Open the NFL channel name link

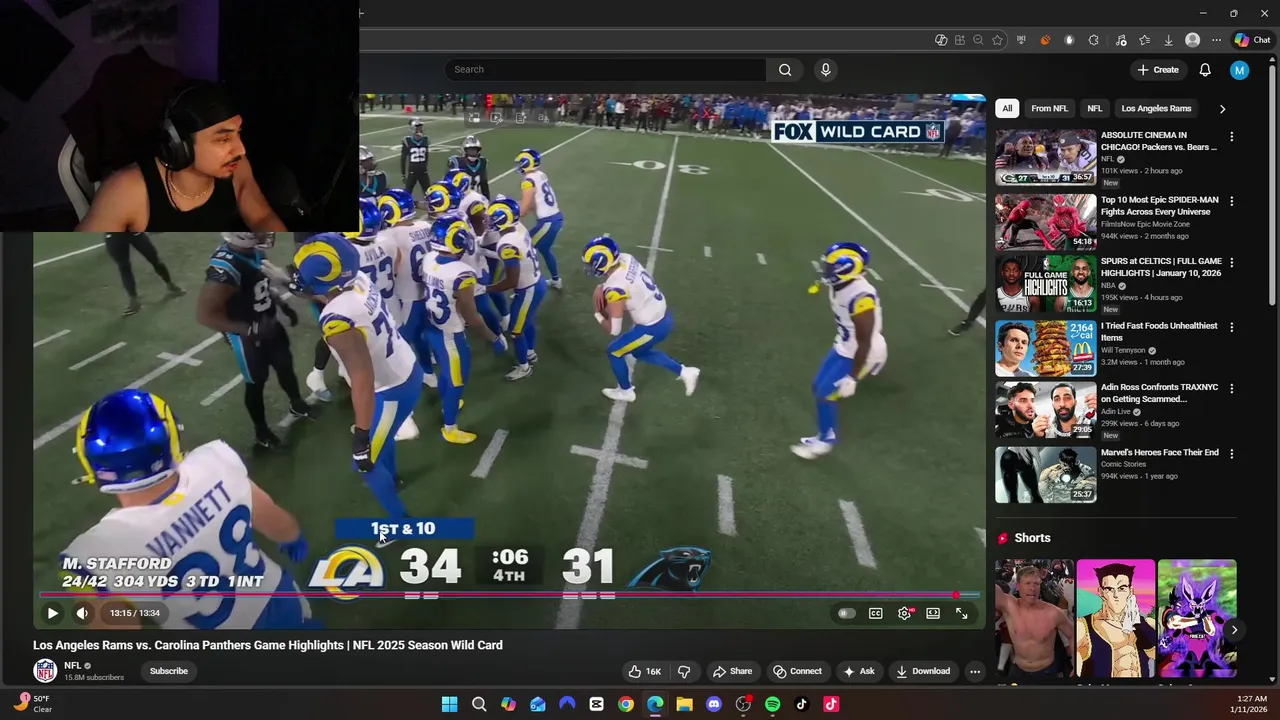(73, 665)
